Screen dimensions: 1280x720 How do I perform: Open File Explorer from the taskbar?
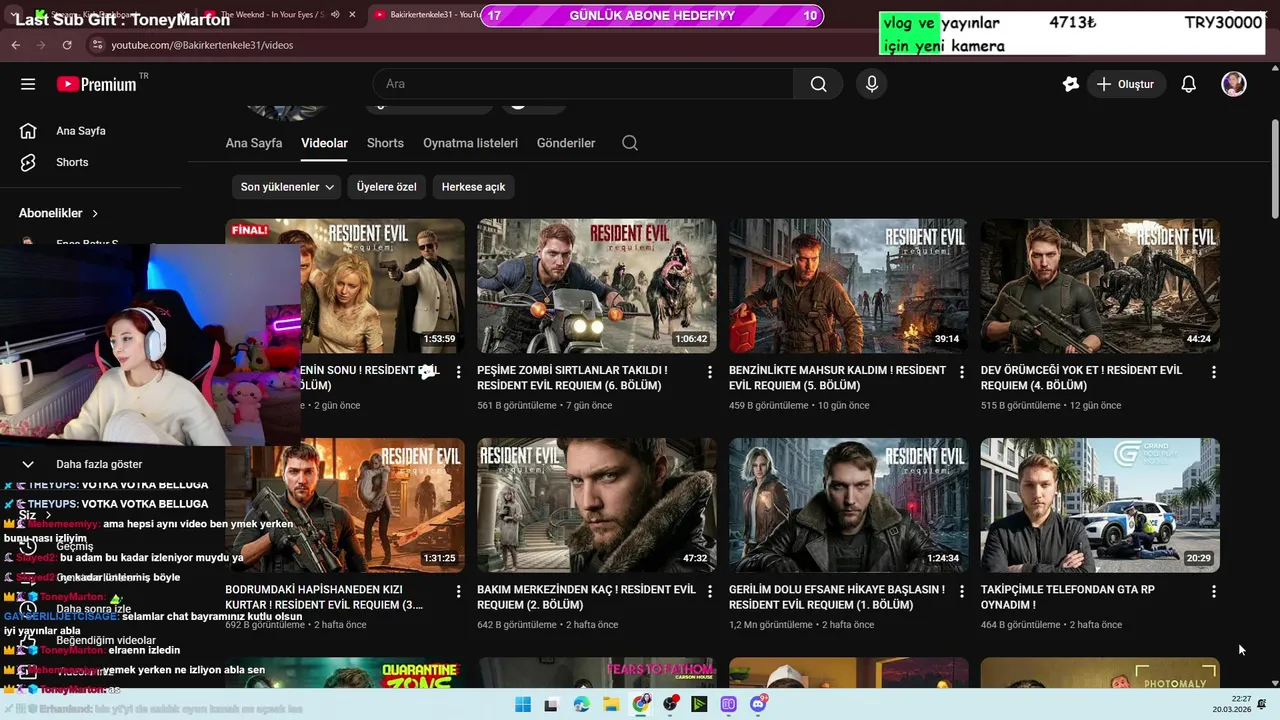click(611, 704)
